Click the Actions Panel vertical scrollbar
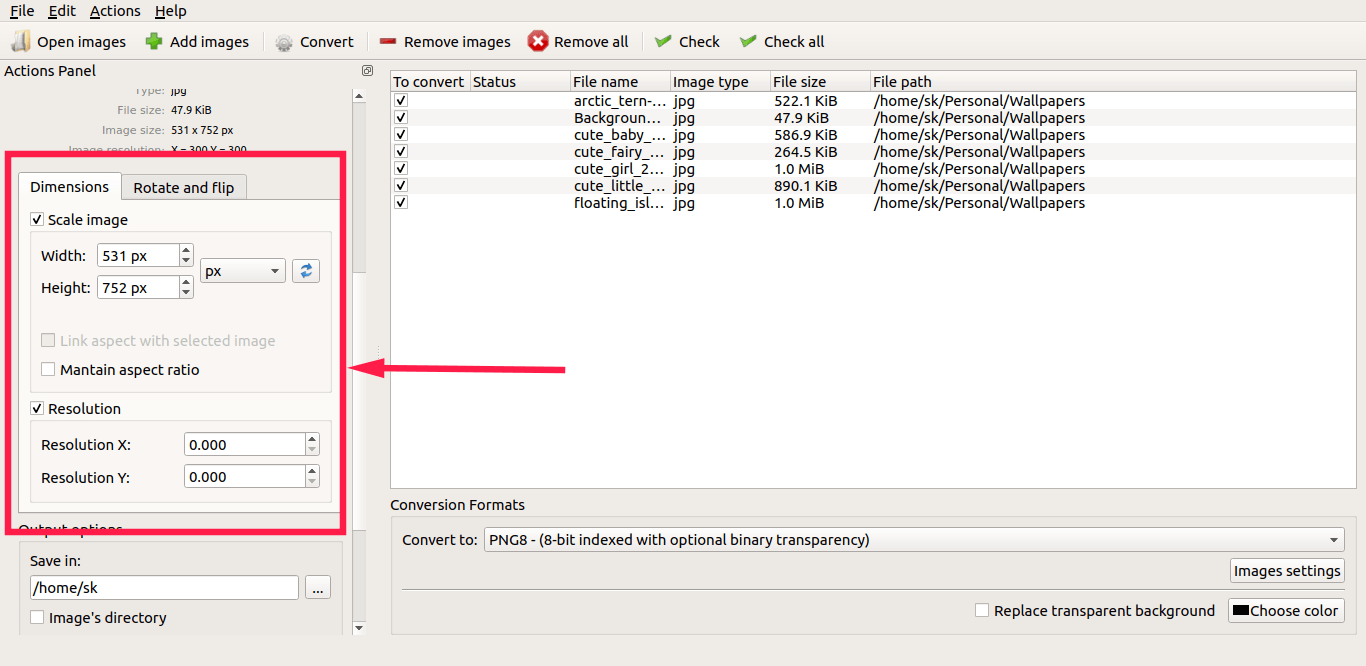 click(359, 360)
